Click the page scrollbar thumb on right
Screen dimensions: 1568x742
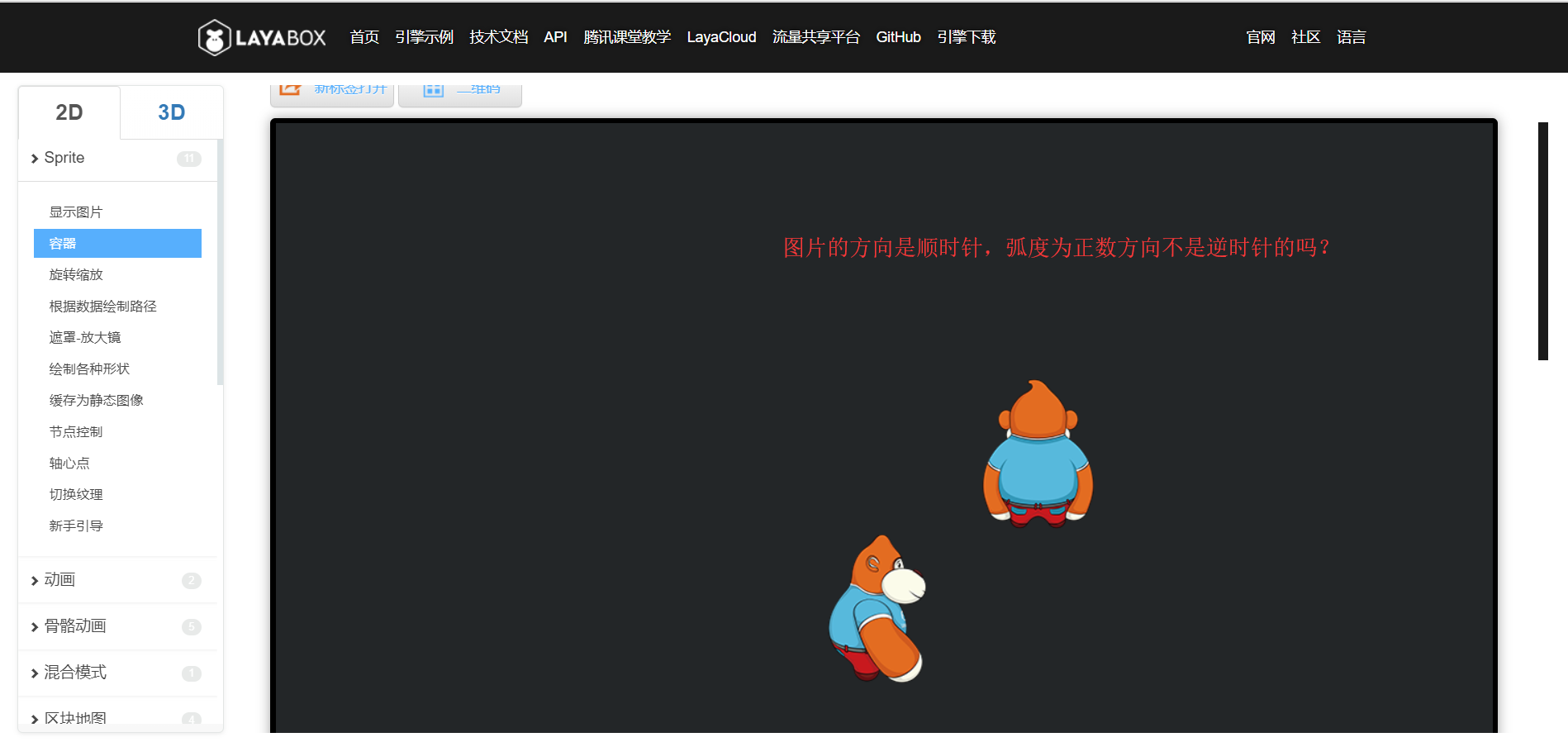coord(1542,241)
